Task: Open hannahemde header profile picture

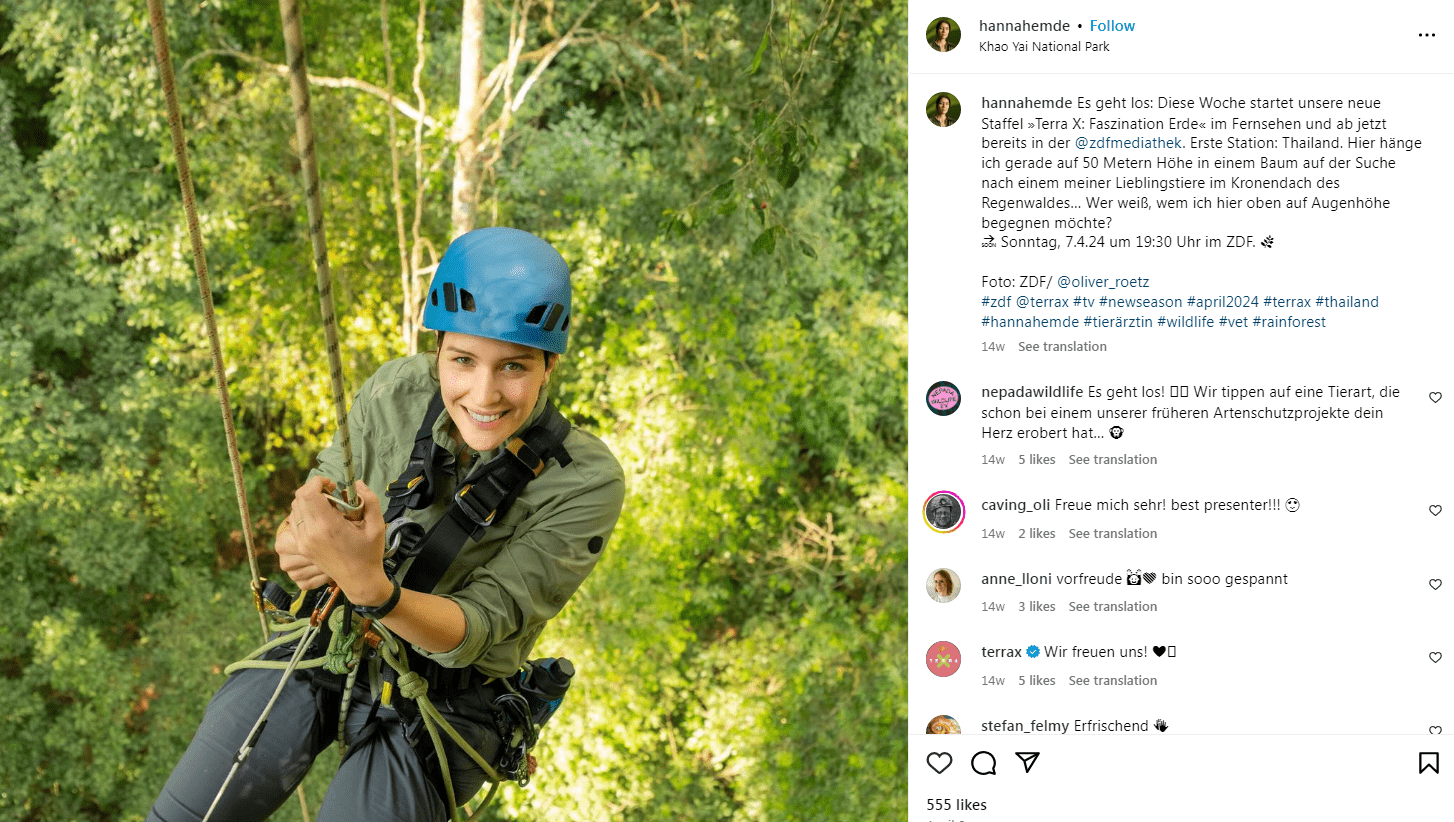Action: point(943,35)
